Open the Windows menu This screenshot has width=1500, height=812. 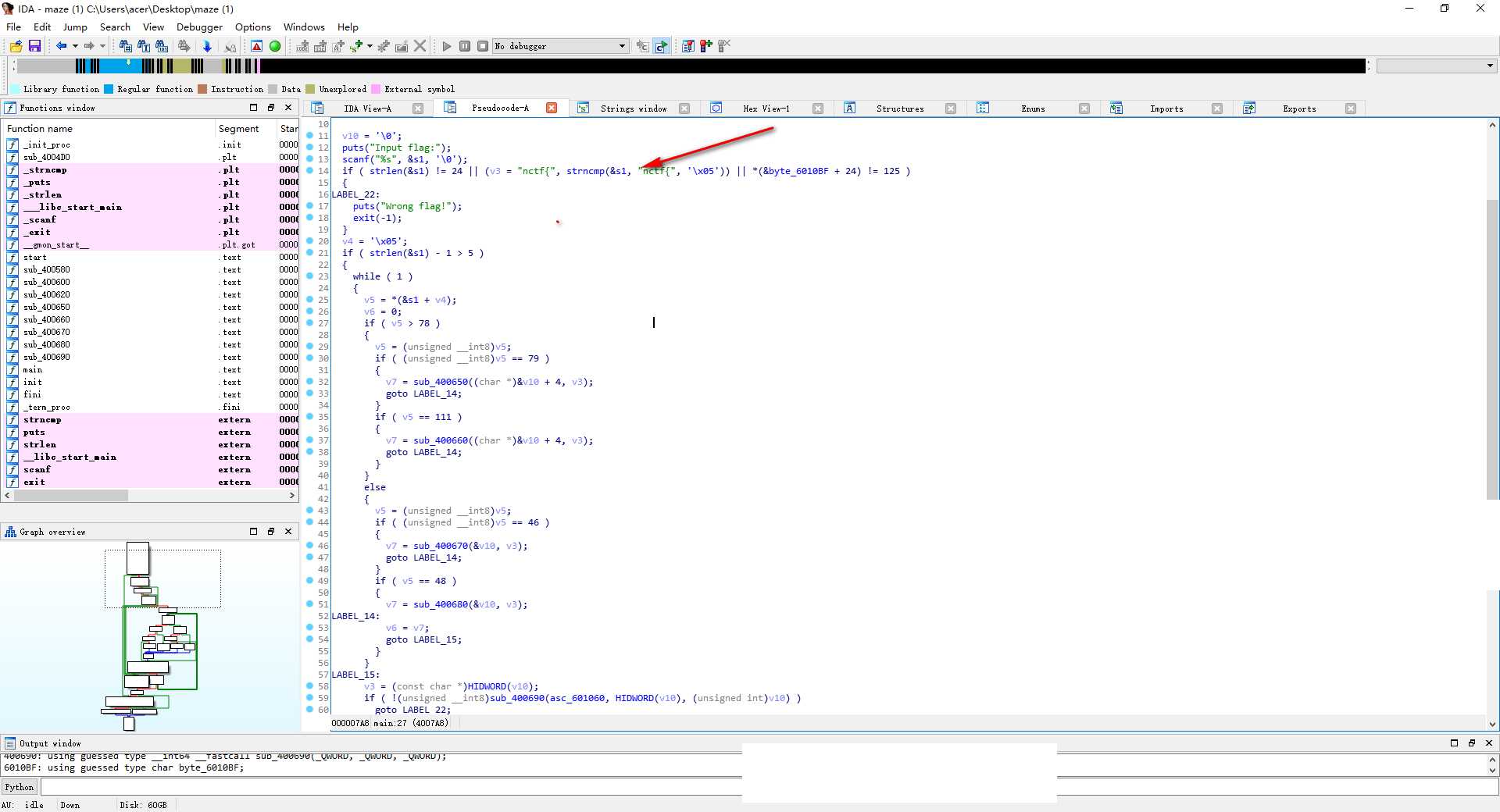coord(304,27)
